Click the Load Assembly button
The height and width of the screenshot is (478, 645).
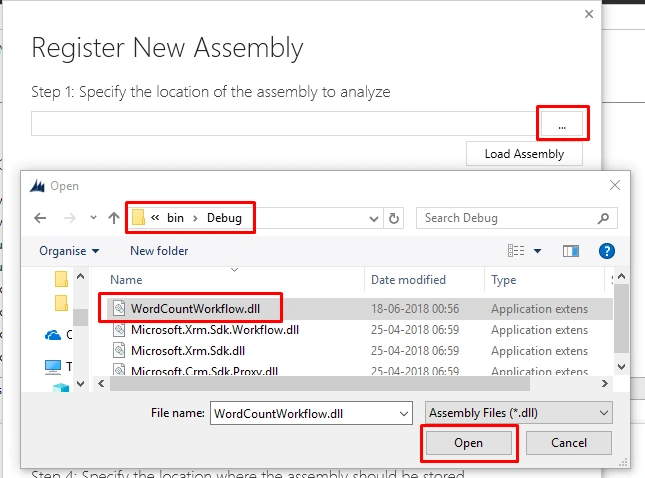click(x=524, y=154)
